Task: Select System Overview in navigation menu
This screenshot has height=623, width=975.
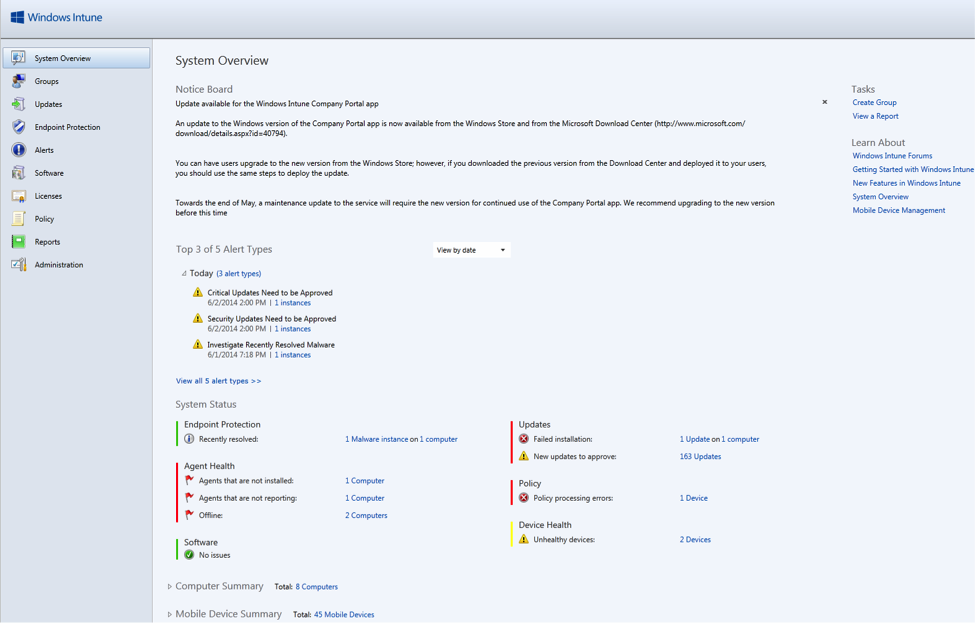Action: [x=76, y=58]
